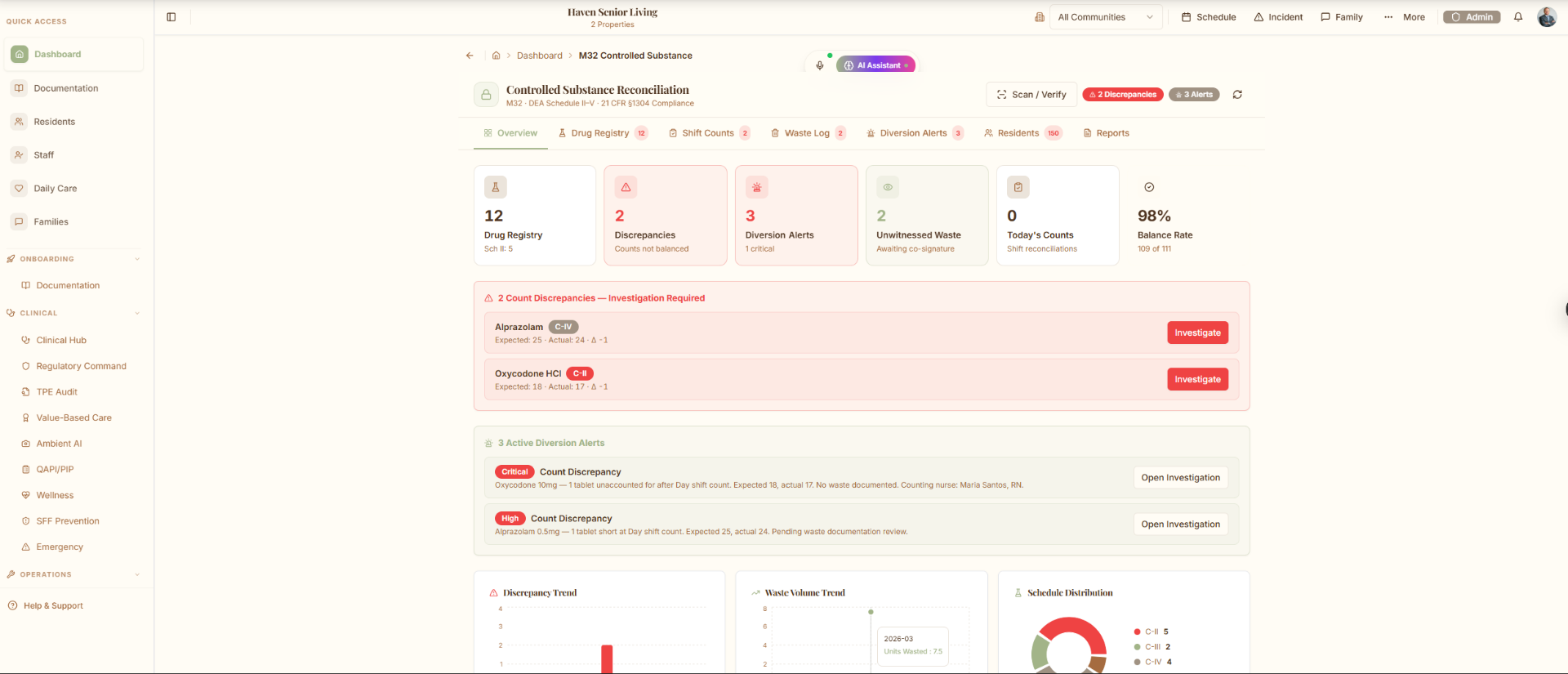Open the Waste Log tab

(x=808, y=133)
